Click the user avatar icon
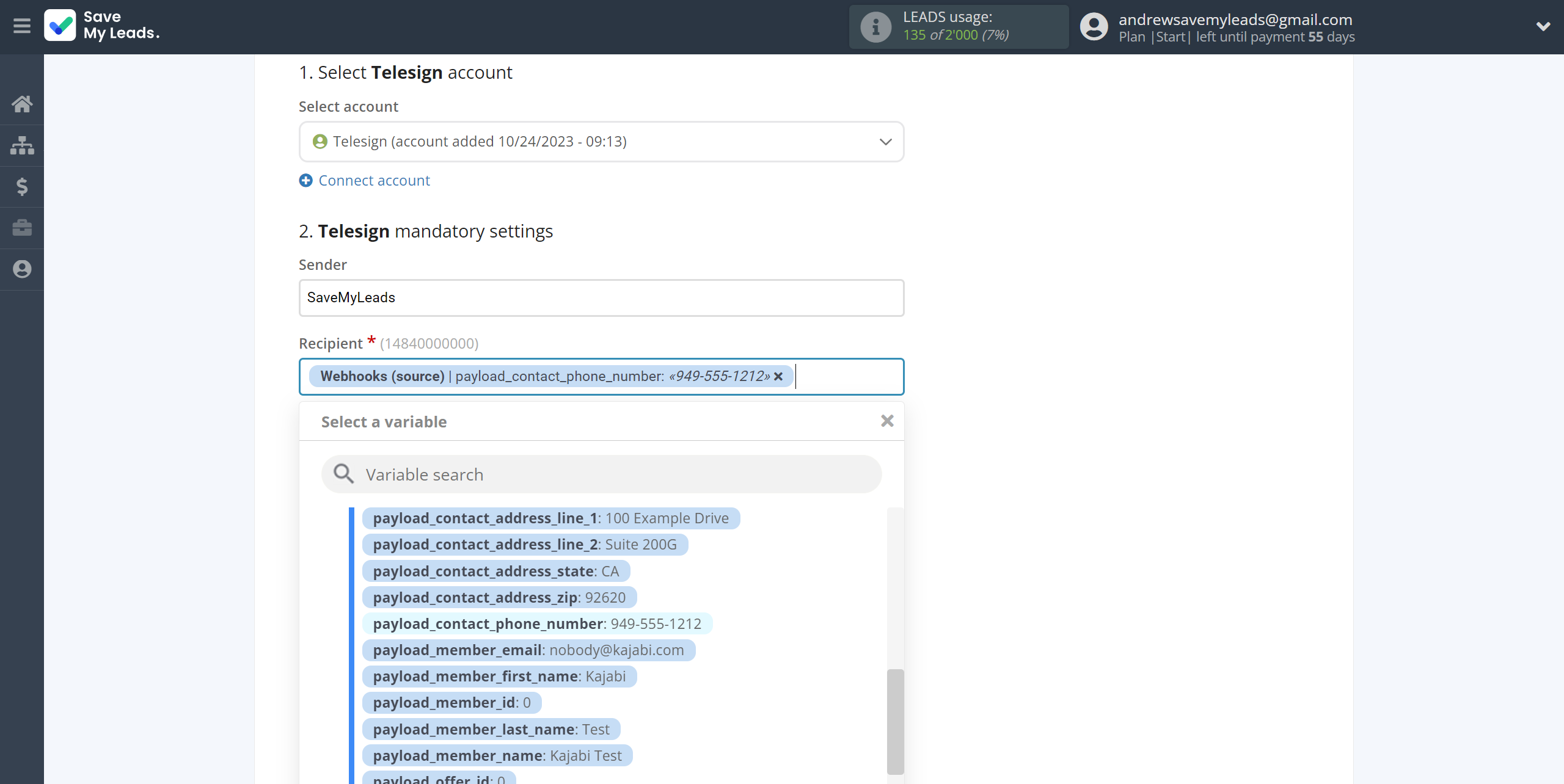The width and height of the screenshot is (1564, 784). [1094, 27]
